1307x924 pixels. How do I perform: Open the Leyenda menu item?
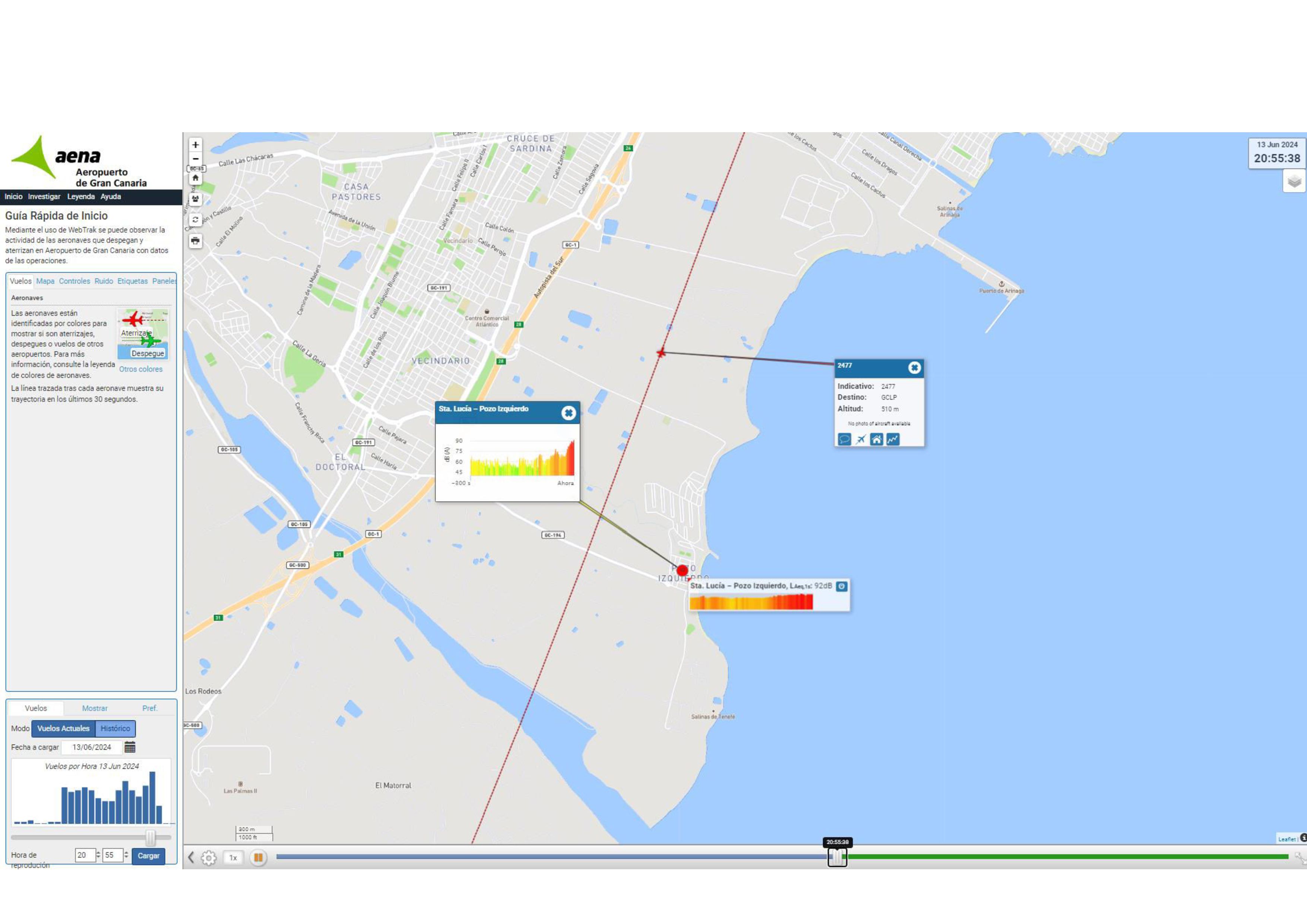[x=81, y=197]
